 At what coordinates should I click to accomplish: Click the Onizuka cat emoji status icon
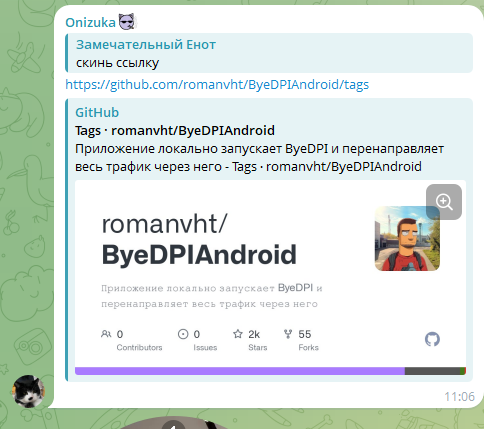pos(127,22)
